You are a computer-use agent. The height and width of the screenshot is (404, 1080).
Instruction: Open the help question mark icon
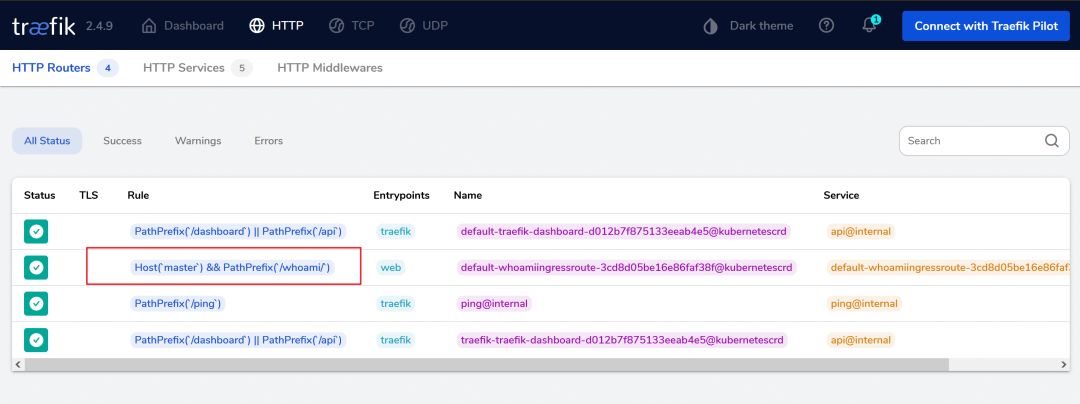827,25
